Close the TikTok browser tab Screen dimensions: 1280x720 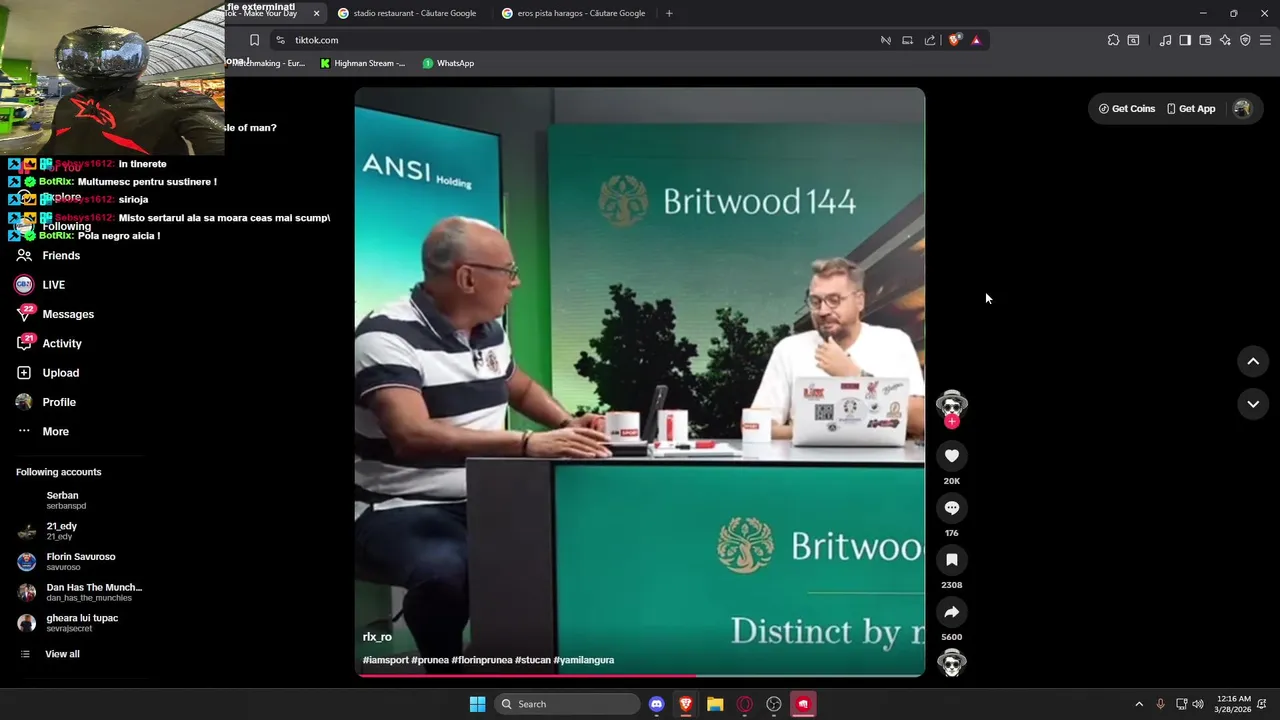pyautogui.click(x=316, y=13)
